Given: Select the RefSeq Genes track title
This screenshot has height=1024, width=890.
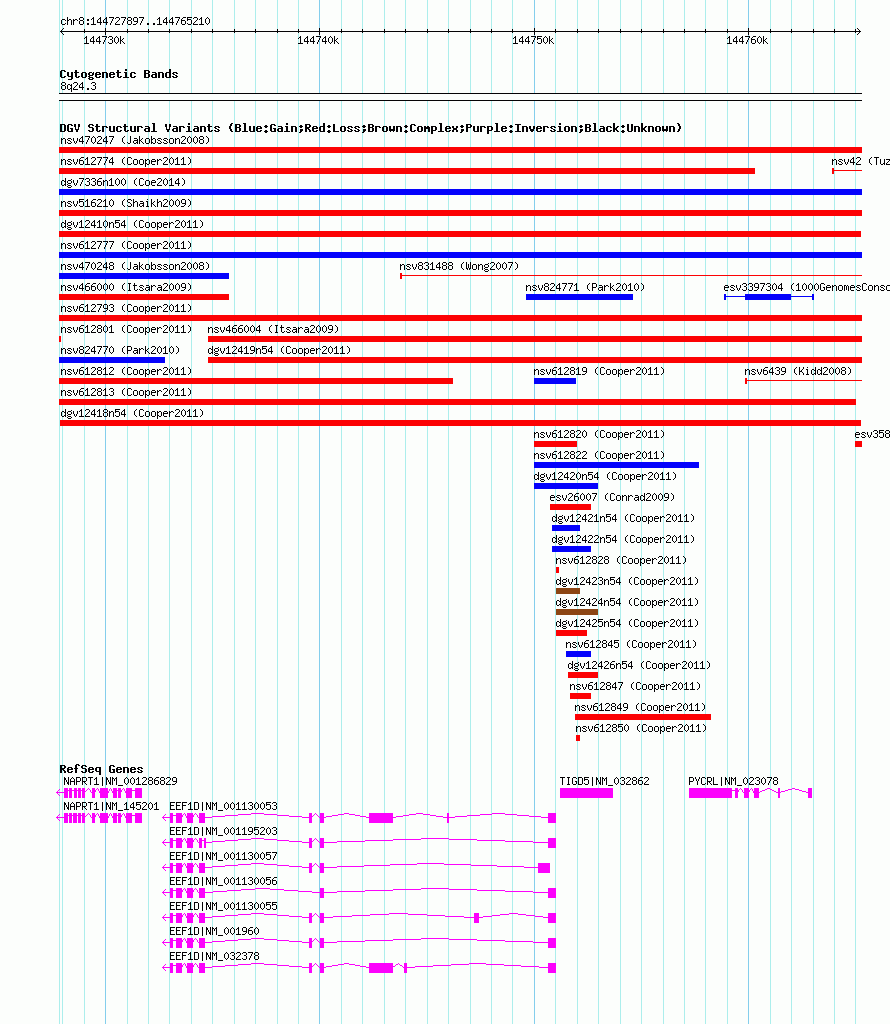Looking at the screenshot, I should point(101,769).
